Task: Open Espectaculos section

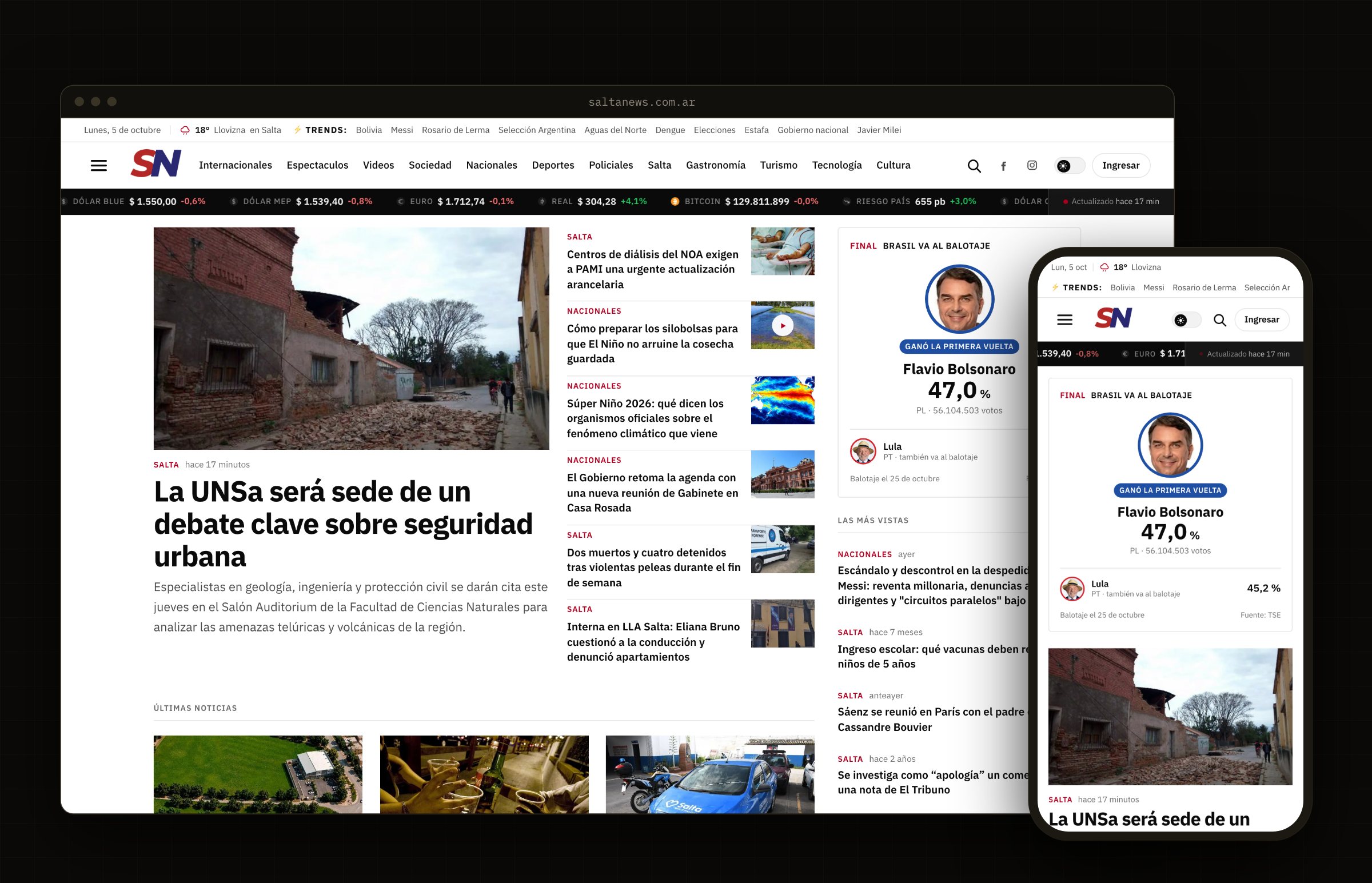Action: (318, 165)
